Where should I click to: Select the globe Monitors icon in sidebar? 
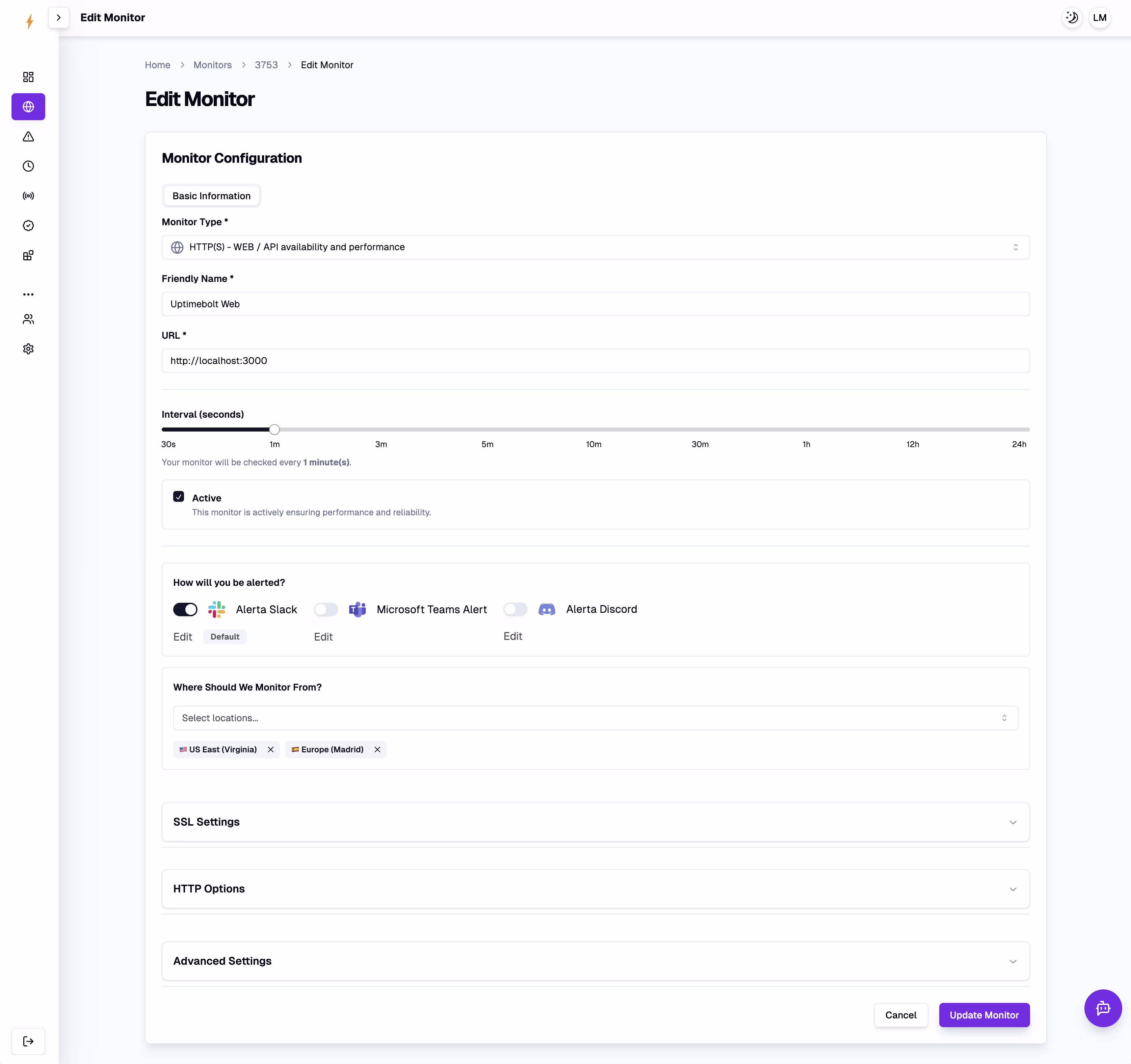[28, 106]
